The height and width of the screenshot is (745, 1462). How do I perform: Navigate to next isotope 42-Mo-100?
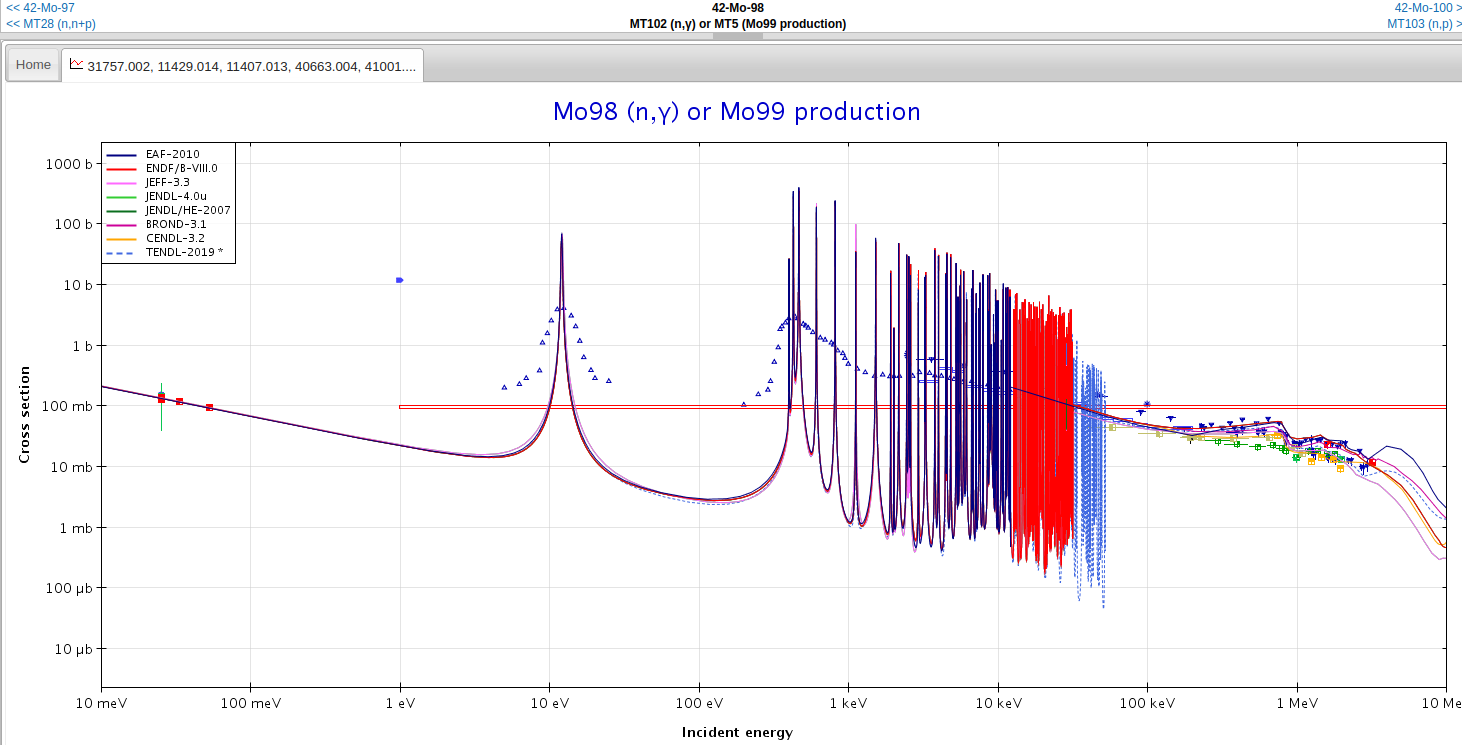coord(1423,8)
